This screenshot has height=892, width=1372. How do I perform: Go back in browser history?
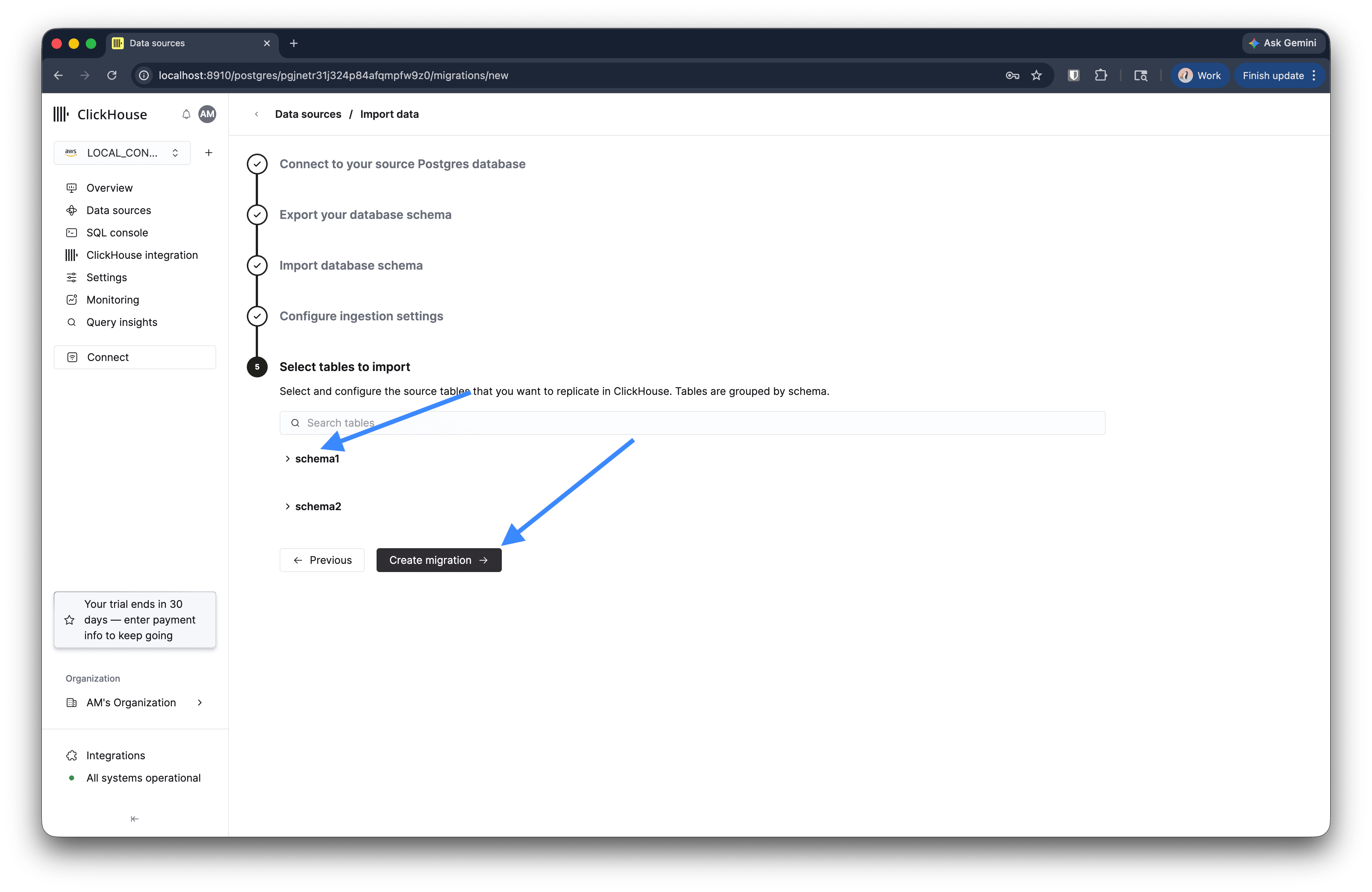[58, 76]
